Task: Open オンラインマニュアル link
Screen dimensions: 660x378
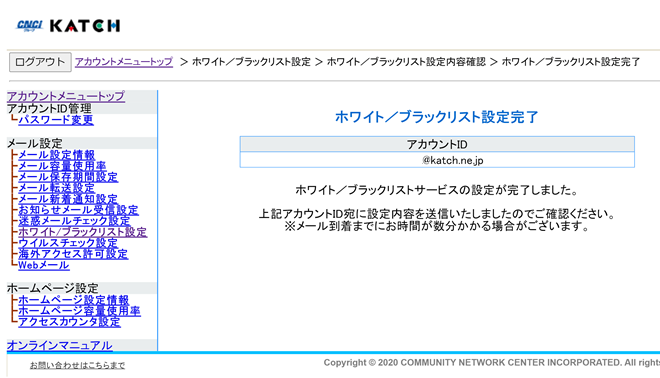Action: (x=59, y=346)
